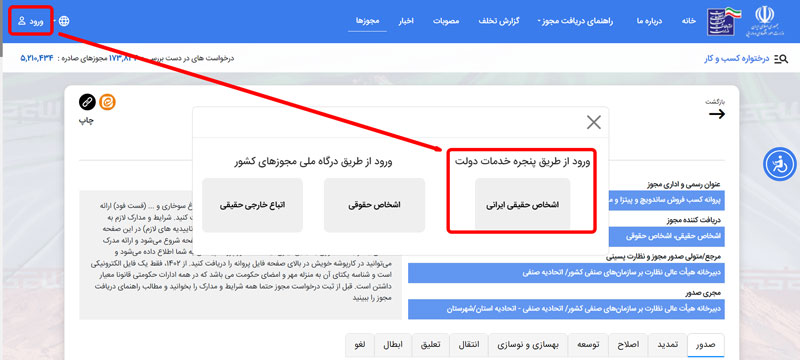
Task: Switch to the انتقال tab
Action: point(469,344)
